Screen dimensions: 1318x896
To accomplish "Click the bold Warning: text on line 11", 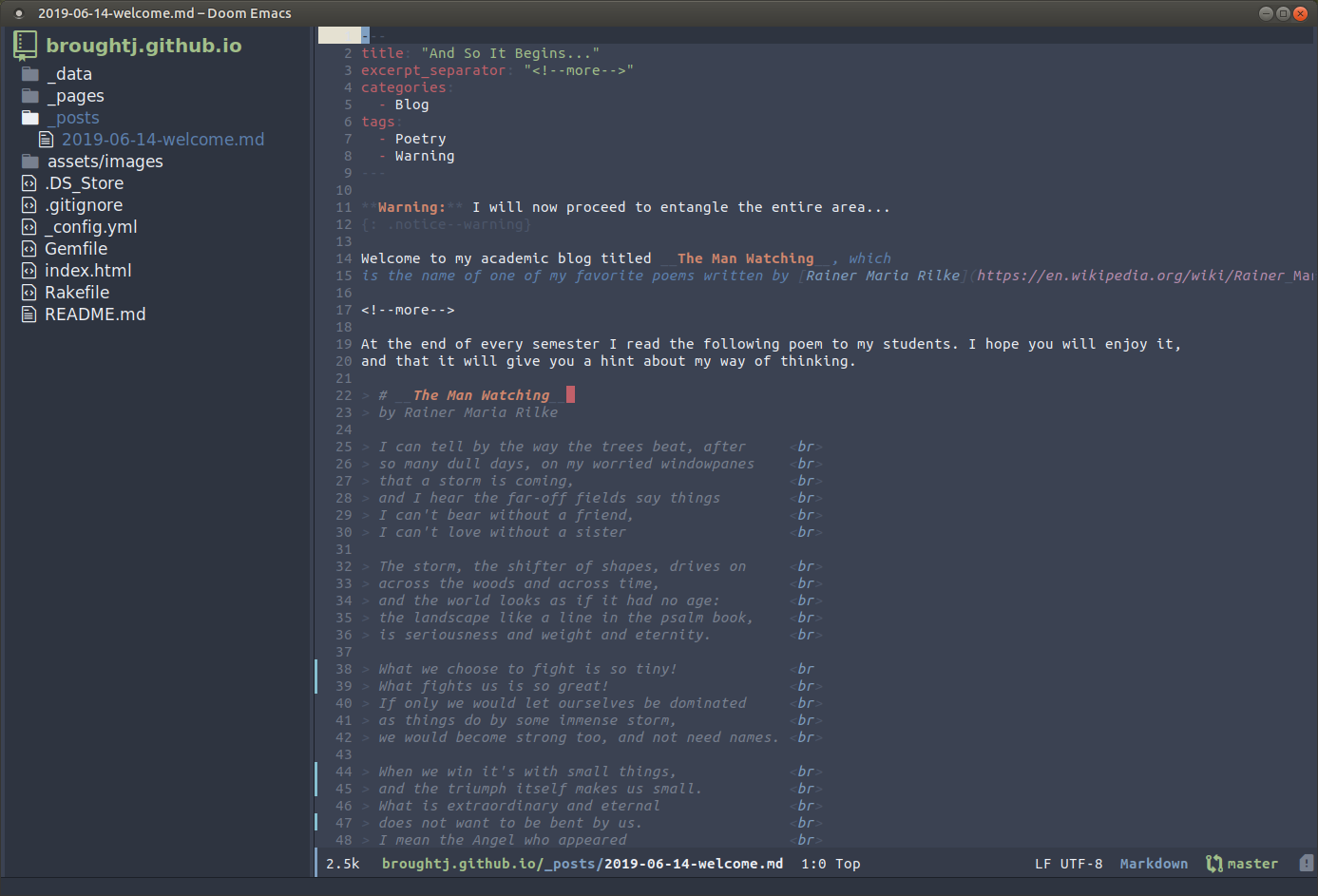I will point(411,207).
